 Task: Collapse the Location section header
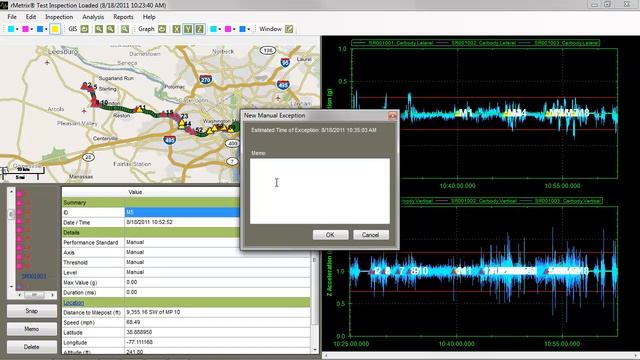[x=186, y=302]
